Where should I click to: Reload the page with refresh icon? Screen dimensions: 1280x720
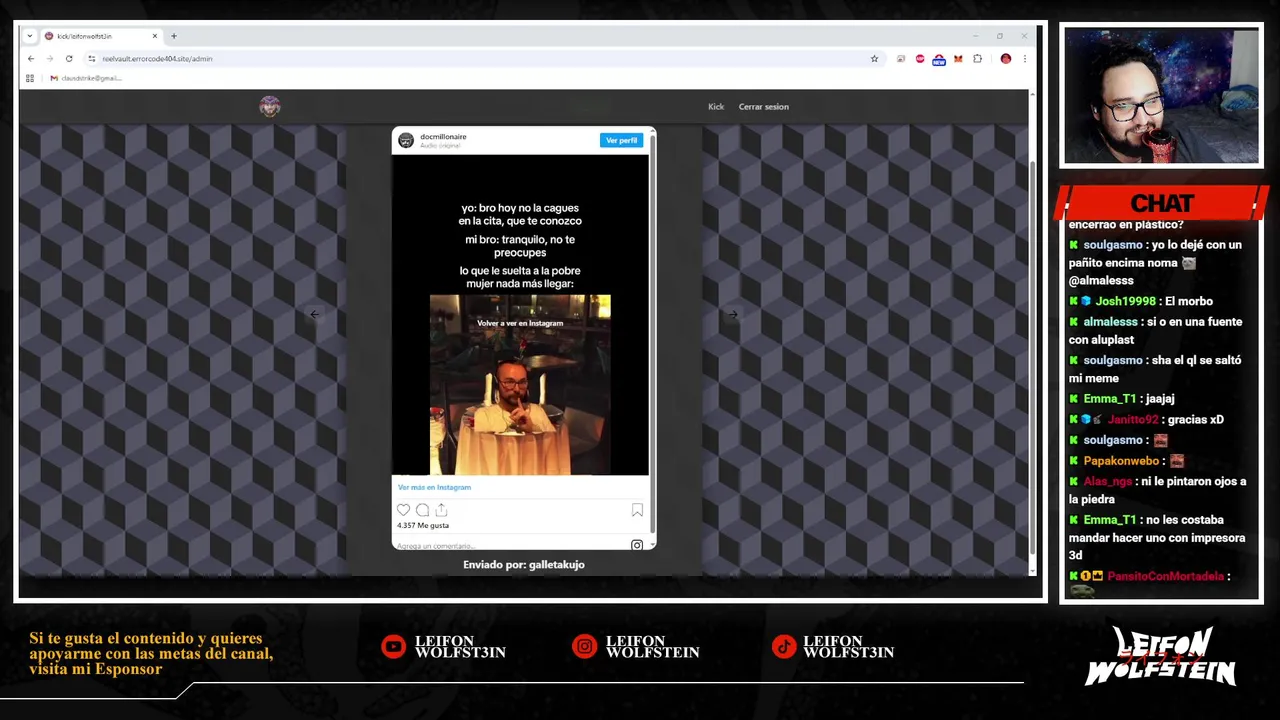tap(69, 59)
